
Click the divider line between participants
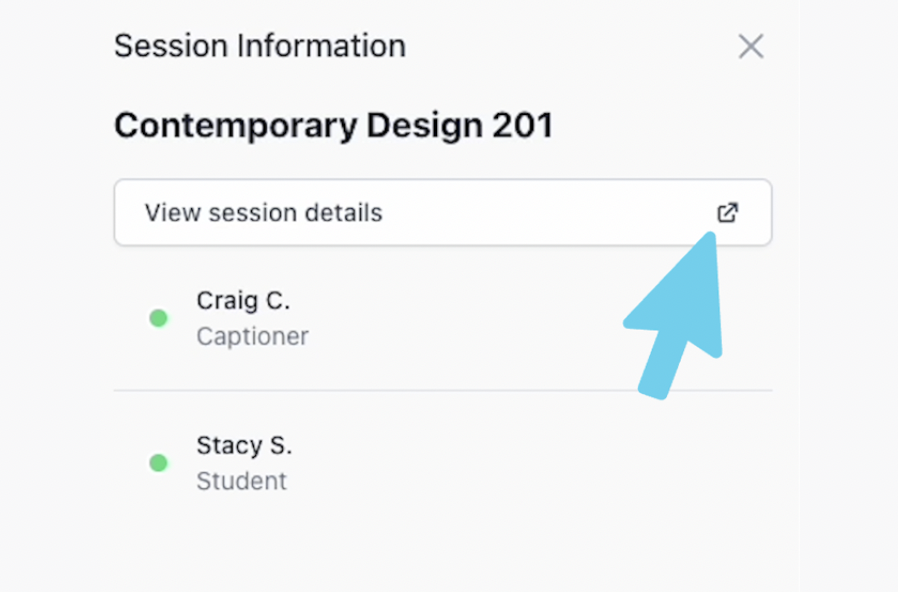(x=443, y=390)
